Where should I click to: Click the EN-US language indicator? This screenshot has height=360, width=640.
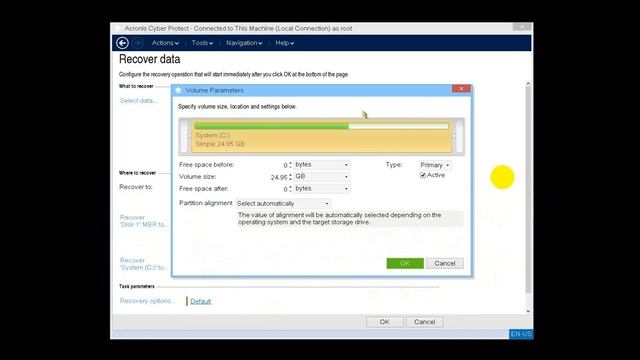[521, 334]
